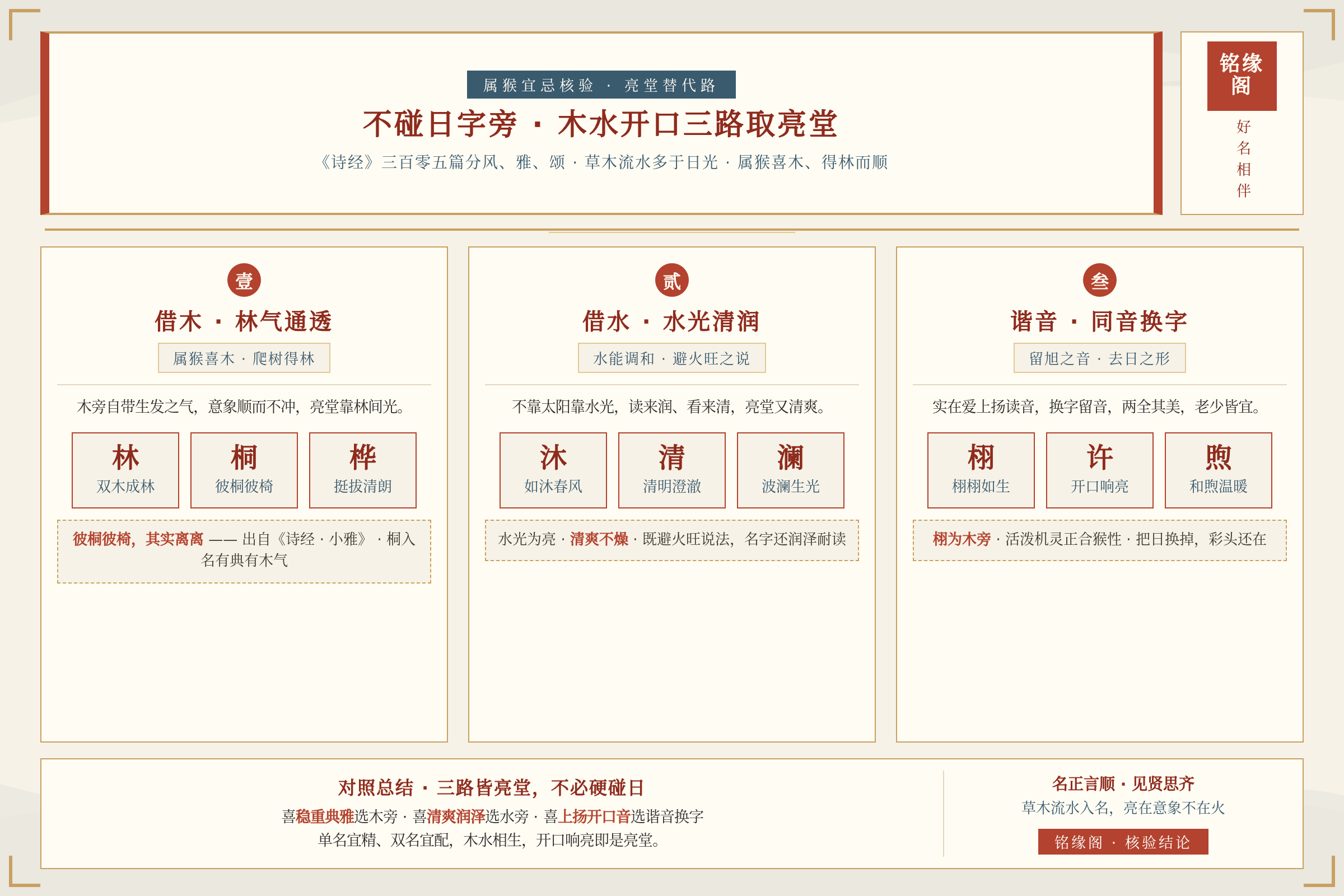Click the dashed note quoting 彼桐彼椅，其实离离
Image resolution: width=1344 pixels, height=896 pixels.
click(x=244, y=551)
